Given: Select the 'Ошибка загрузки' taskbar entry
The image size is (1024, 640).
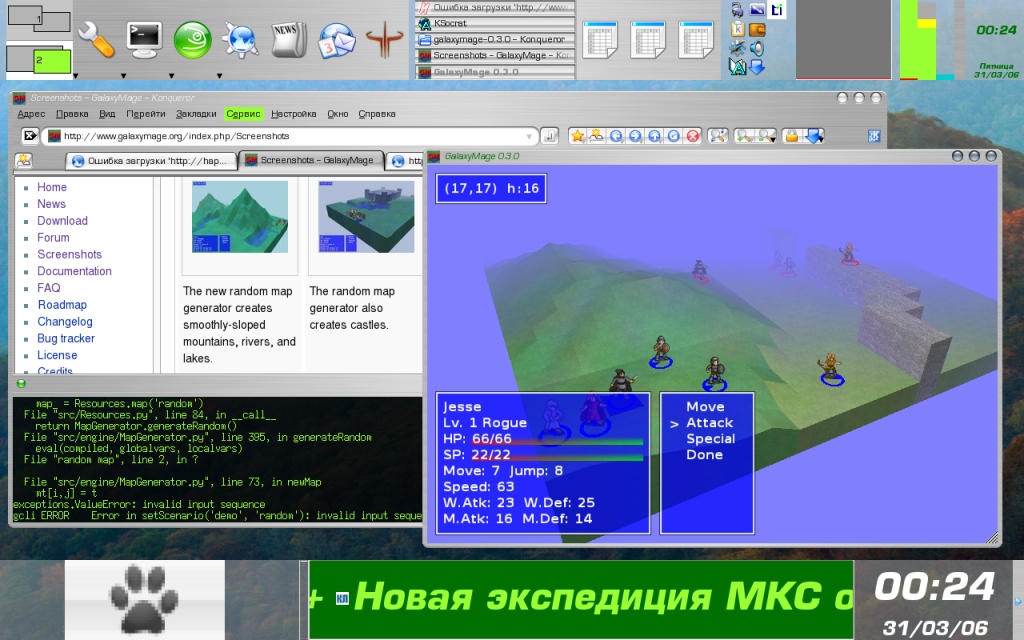Looking at the screenshot, I should coord(495,7).
